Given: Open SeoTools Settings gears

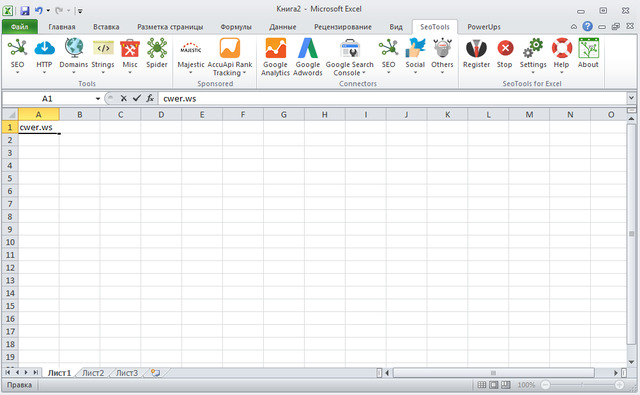Looking at the screenshot, I should 533,56.
